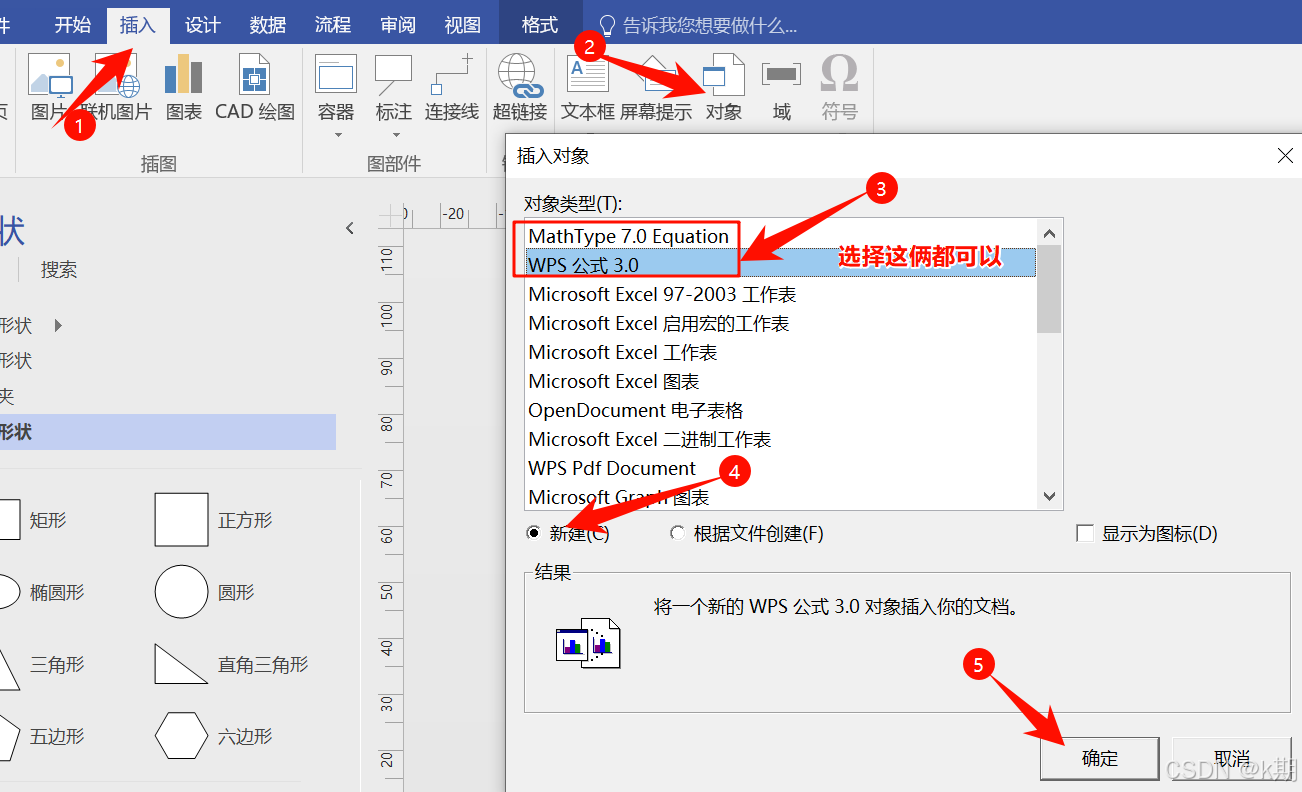The height and width of the screenshot is (792, 1302).
Task: Open the 数据 (Data) tab
Action: [268, 25]
